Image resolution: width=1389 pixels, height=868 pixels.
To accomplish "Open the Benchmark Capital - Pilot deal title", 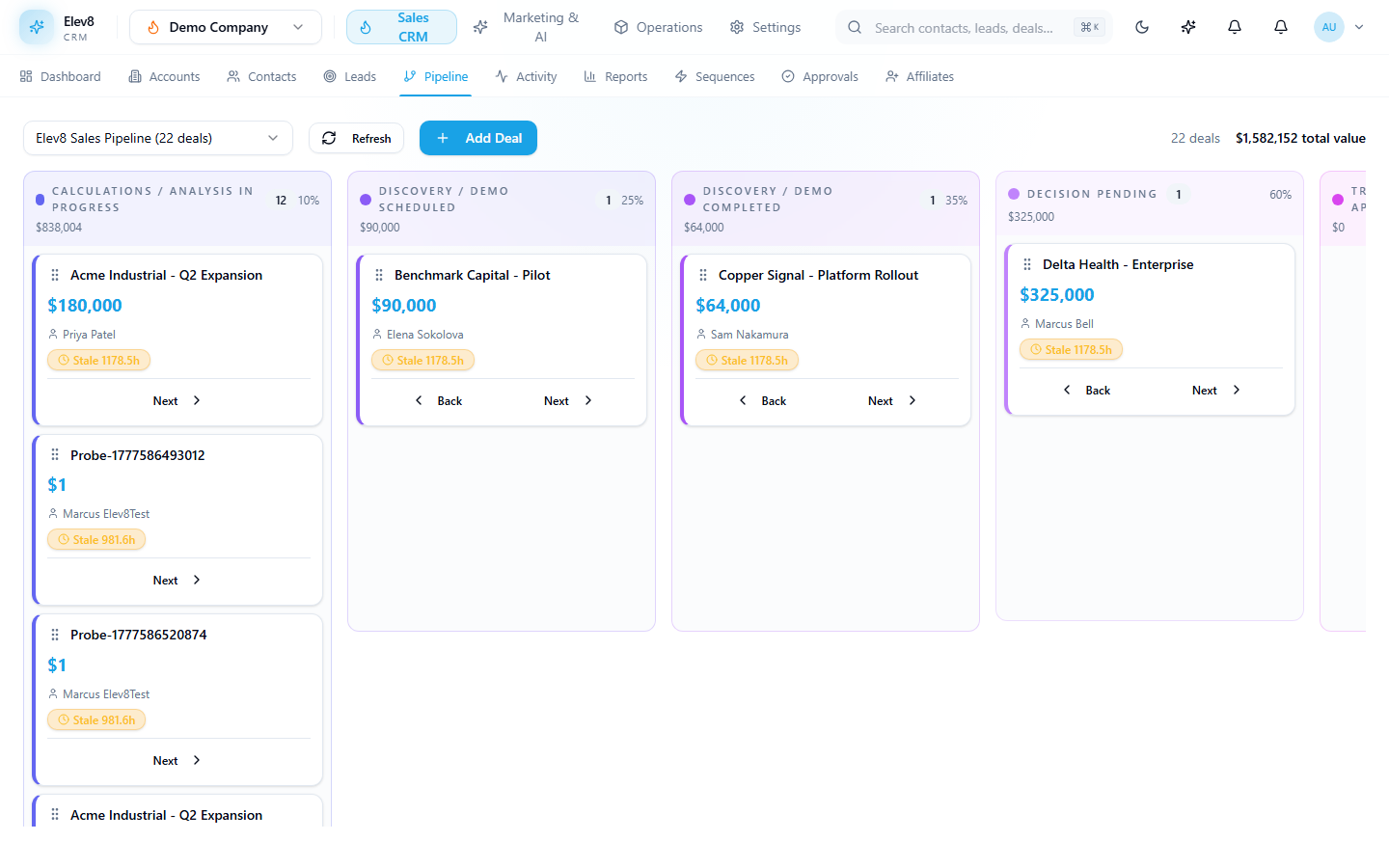I will [473, 275].
